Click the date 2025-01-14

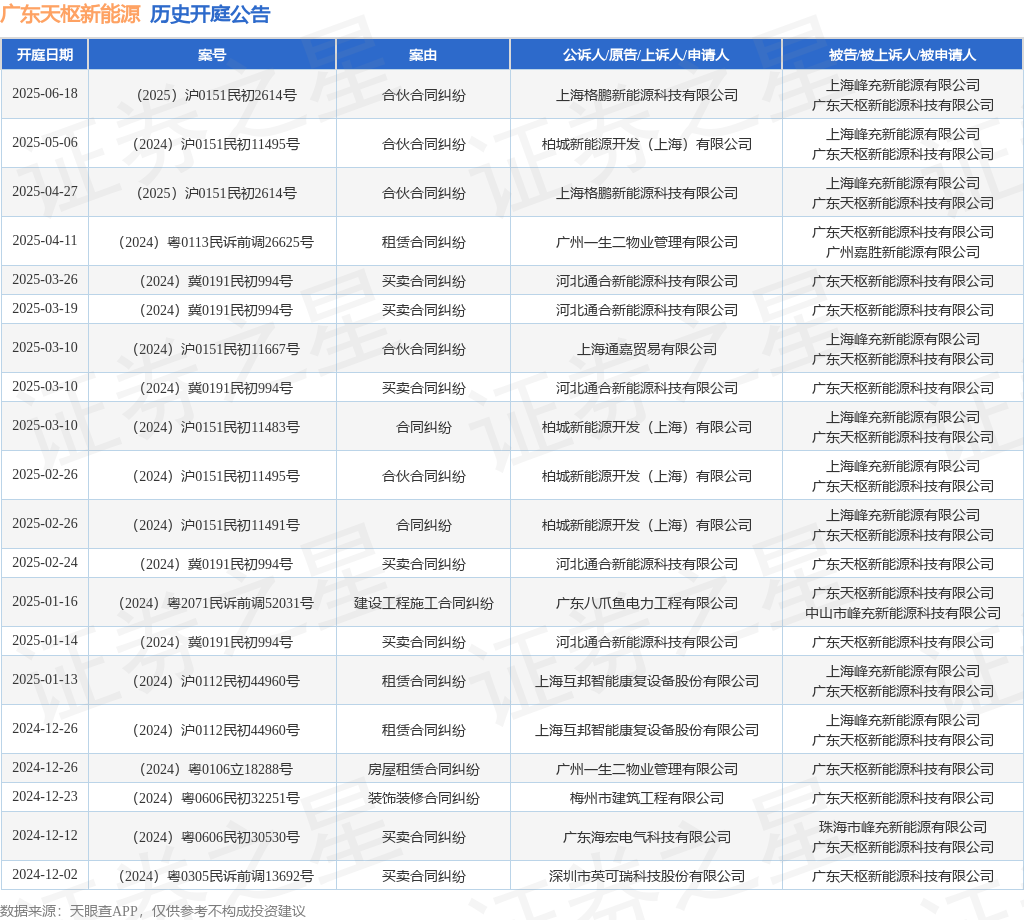[45, 641]
